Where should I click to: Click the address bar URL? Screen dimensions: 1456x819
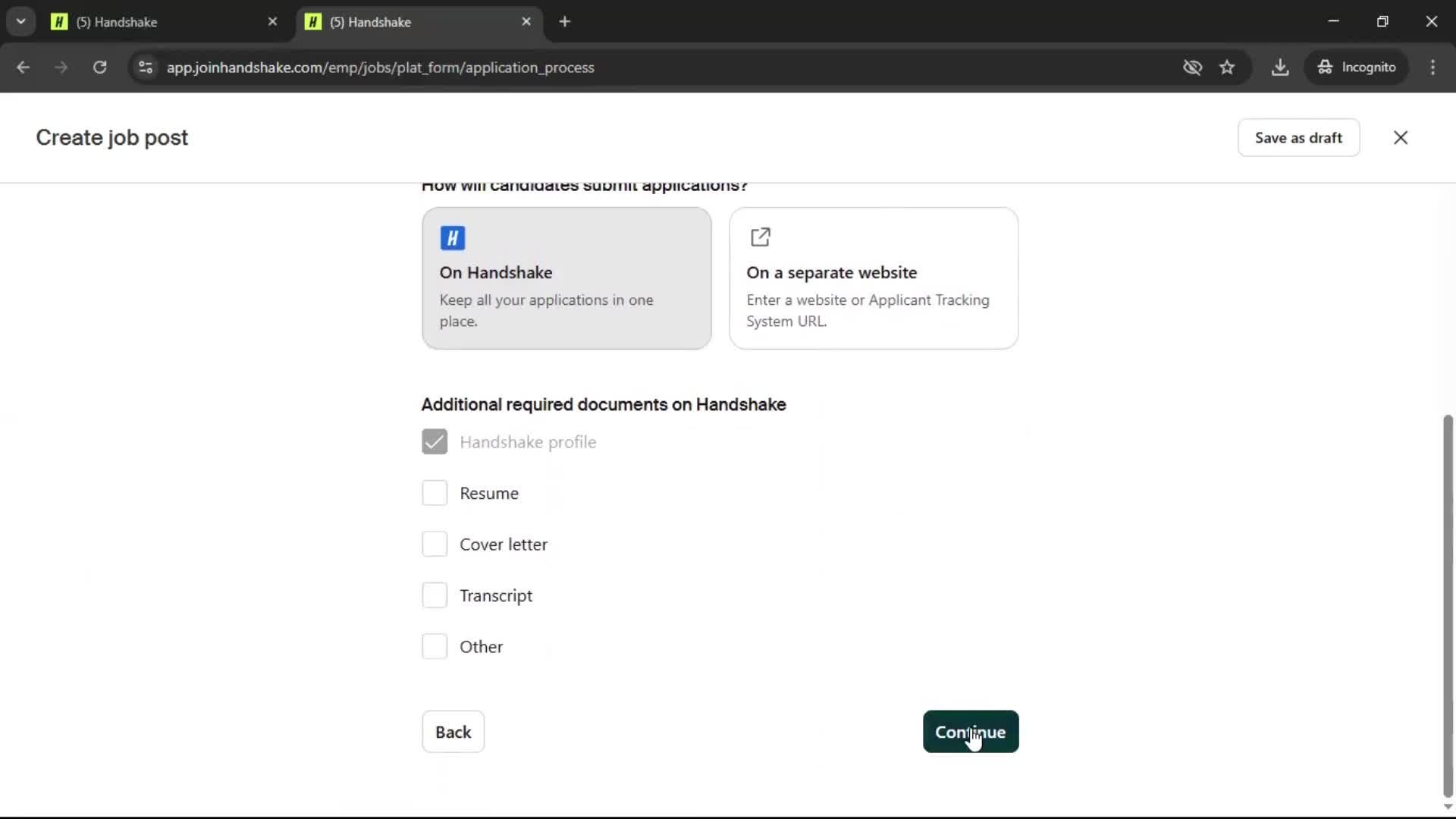tap(380, 67)
